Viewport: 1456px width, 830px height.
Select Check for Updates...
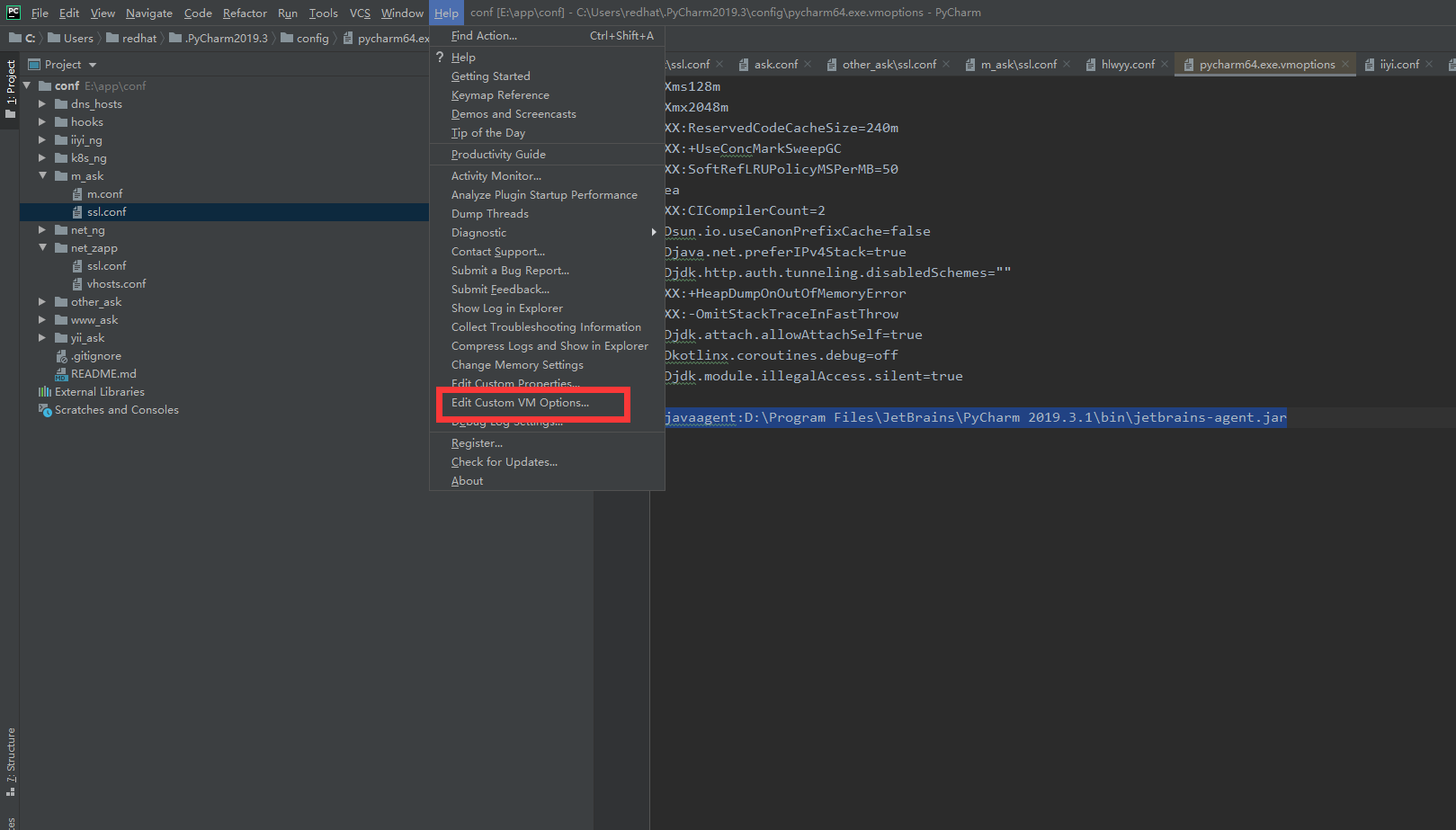click(547, 462)
